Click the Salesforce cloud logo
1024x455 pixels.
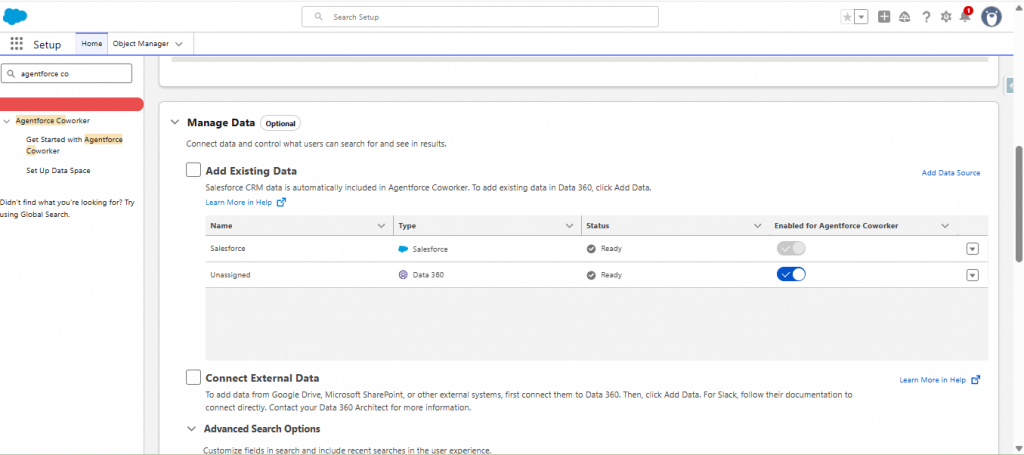pyautogui.click(x=15, y=16)
